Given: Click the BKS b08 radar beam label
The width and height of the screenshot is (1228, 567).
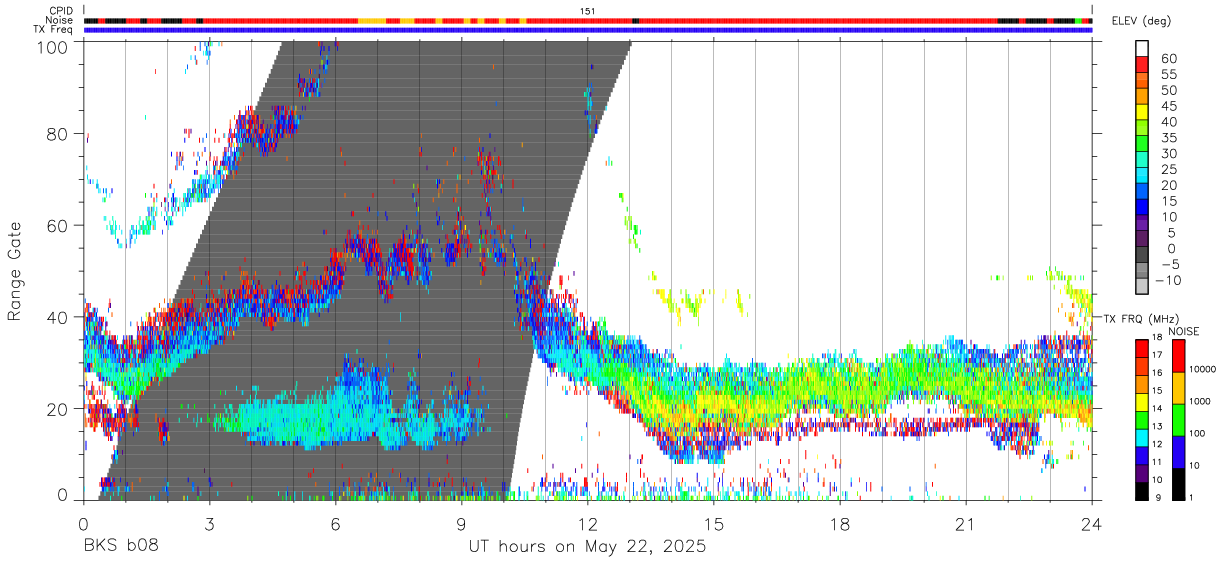Looking at the screenshot, I should [120, 547].
